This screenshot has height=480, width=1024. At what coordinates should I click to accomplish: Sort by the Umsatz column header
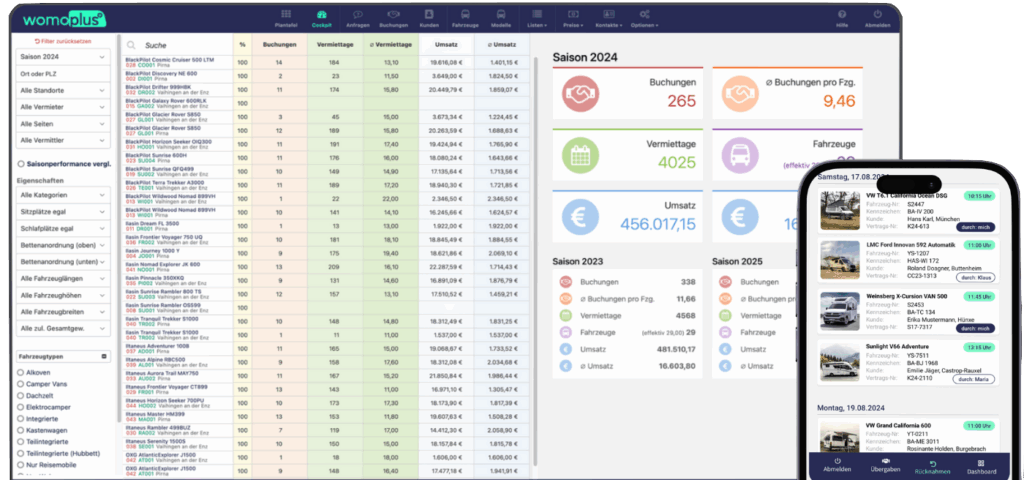coord(444,45)
